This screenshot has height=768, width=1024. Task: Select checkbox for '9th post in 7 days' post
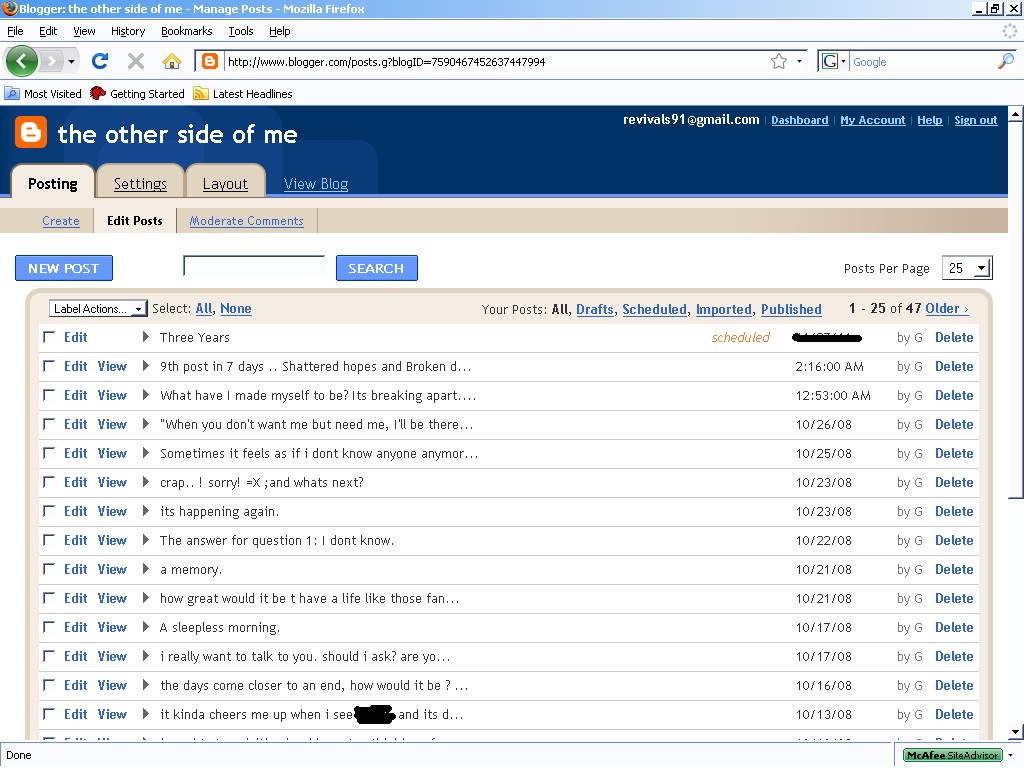[48, 366]
